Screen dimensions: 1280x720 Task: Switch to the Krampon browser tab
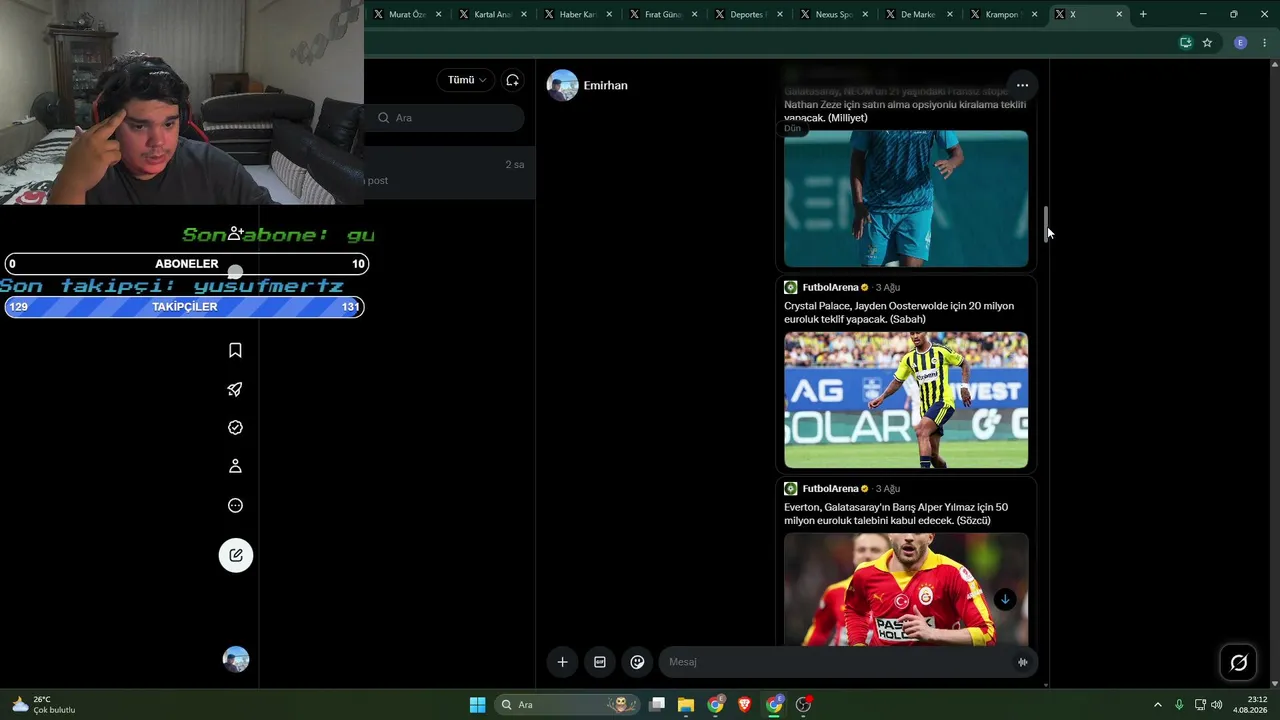1005,14
